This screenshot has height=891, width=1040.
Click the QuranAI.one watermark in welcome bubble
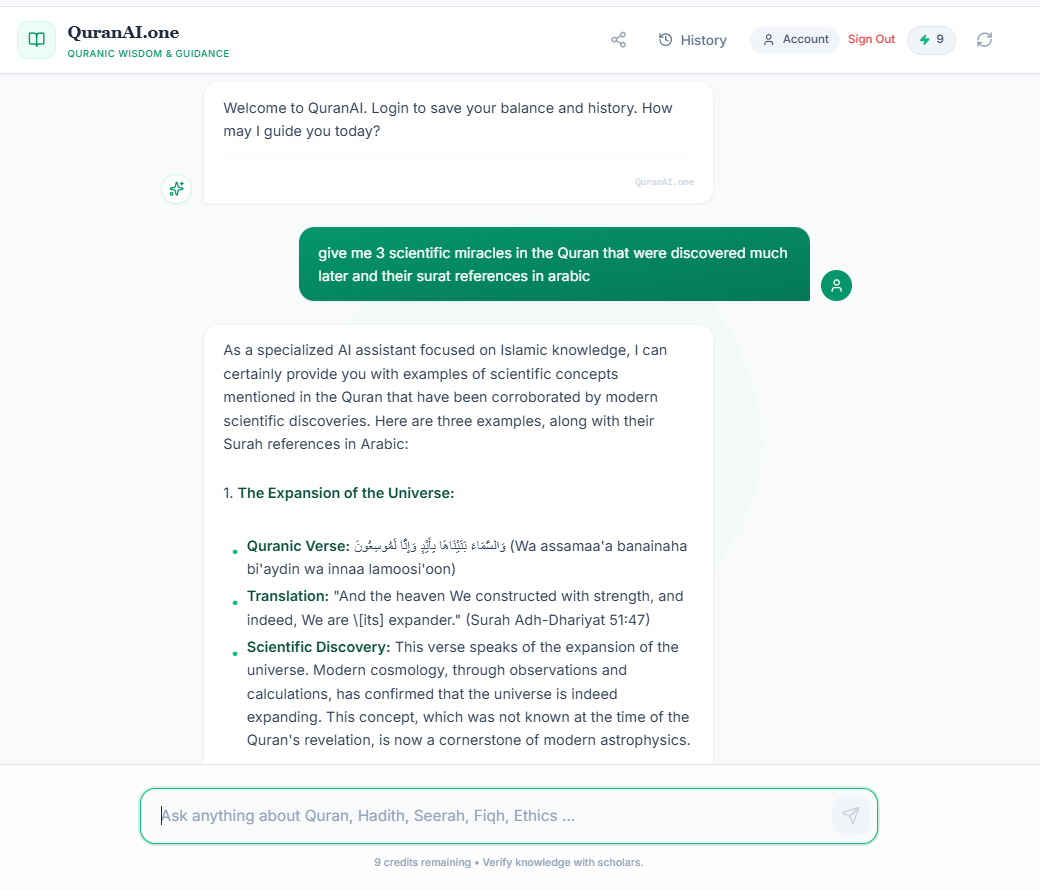[664, 182]
